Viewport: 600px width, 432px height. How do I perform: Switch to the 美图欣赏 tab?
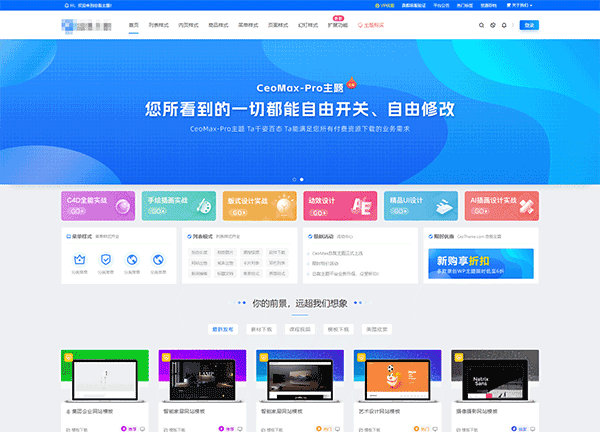[x=377, y=329]
